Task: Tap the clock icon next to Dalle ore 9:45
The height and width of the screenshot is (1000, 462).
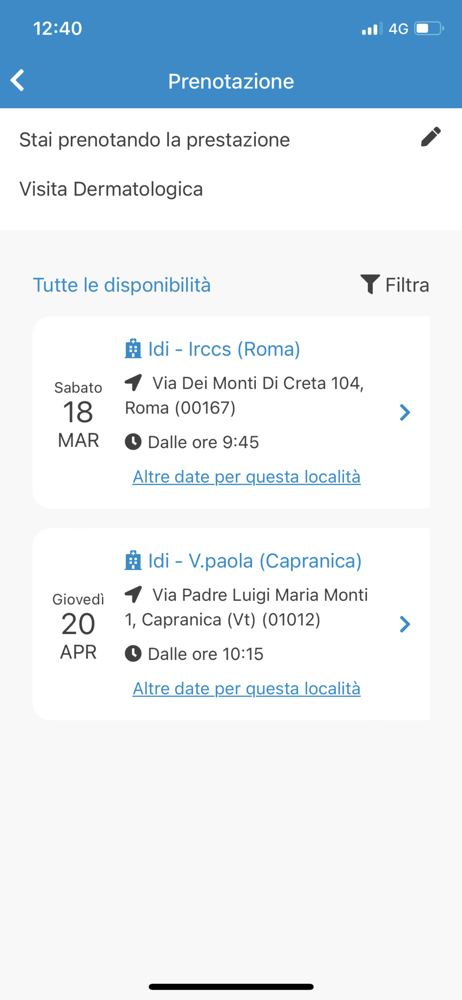Action: 133,442
